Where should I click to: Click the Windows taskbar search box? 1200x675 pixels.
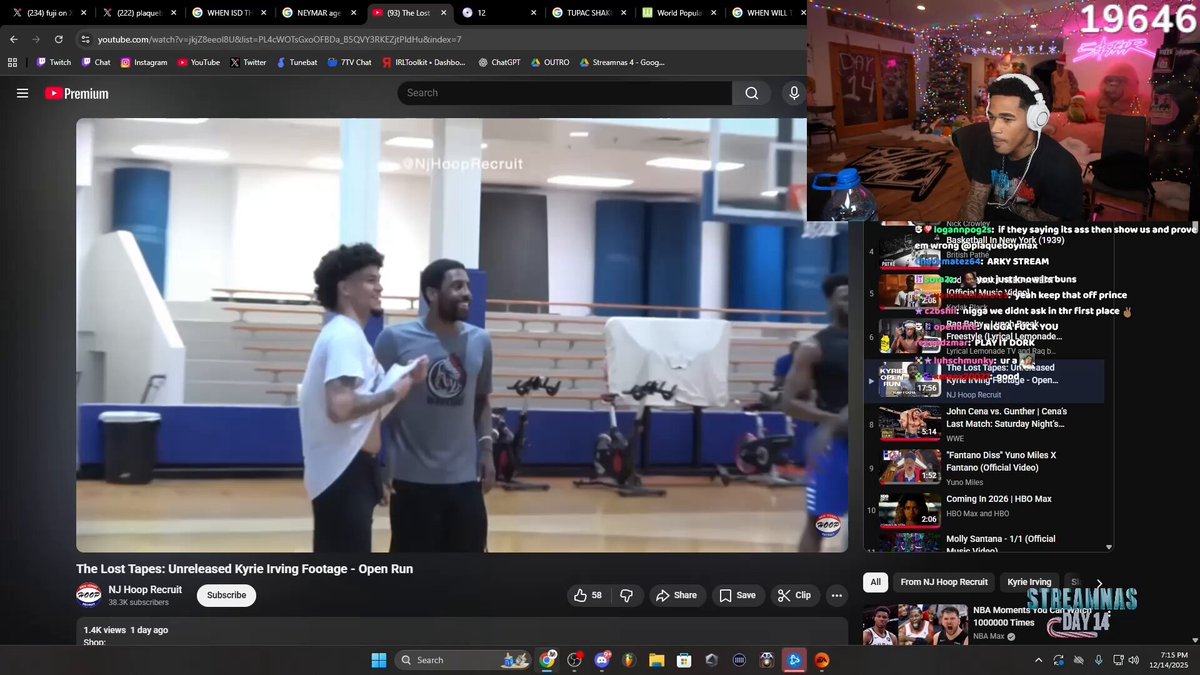click(463, 660)
